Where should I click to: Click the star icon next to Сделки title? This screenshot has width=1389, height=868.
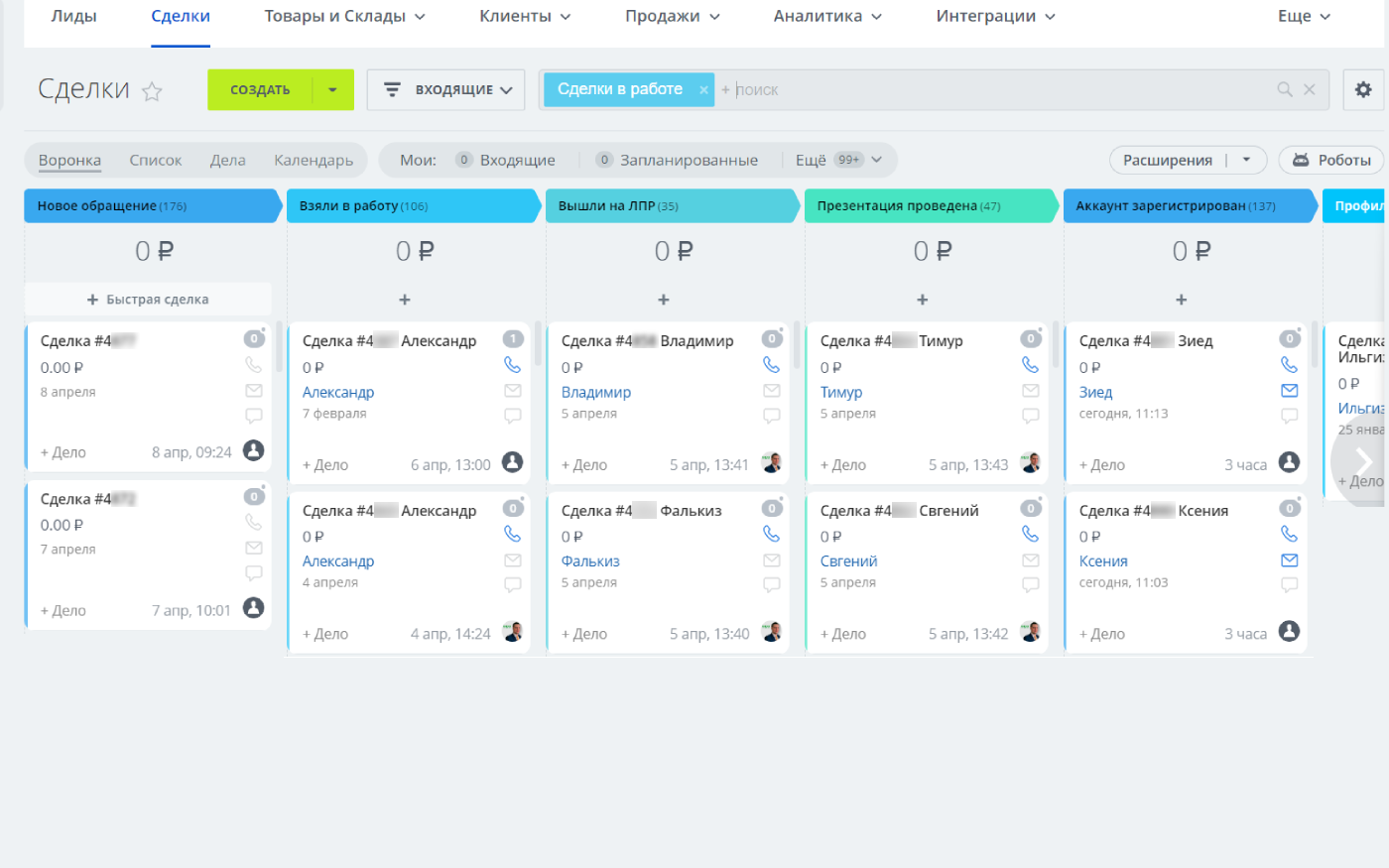pos(152,91)
